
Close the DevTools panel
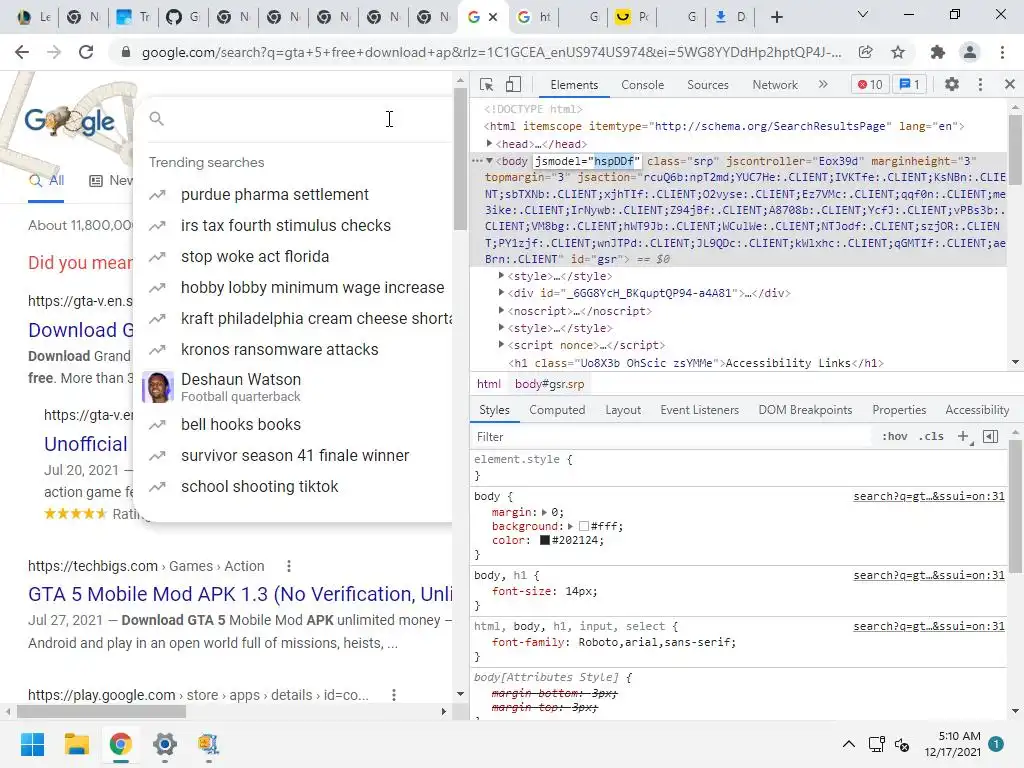pos(1010,84)
